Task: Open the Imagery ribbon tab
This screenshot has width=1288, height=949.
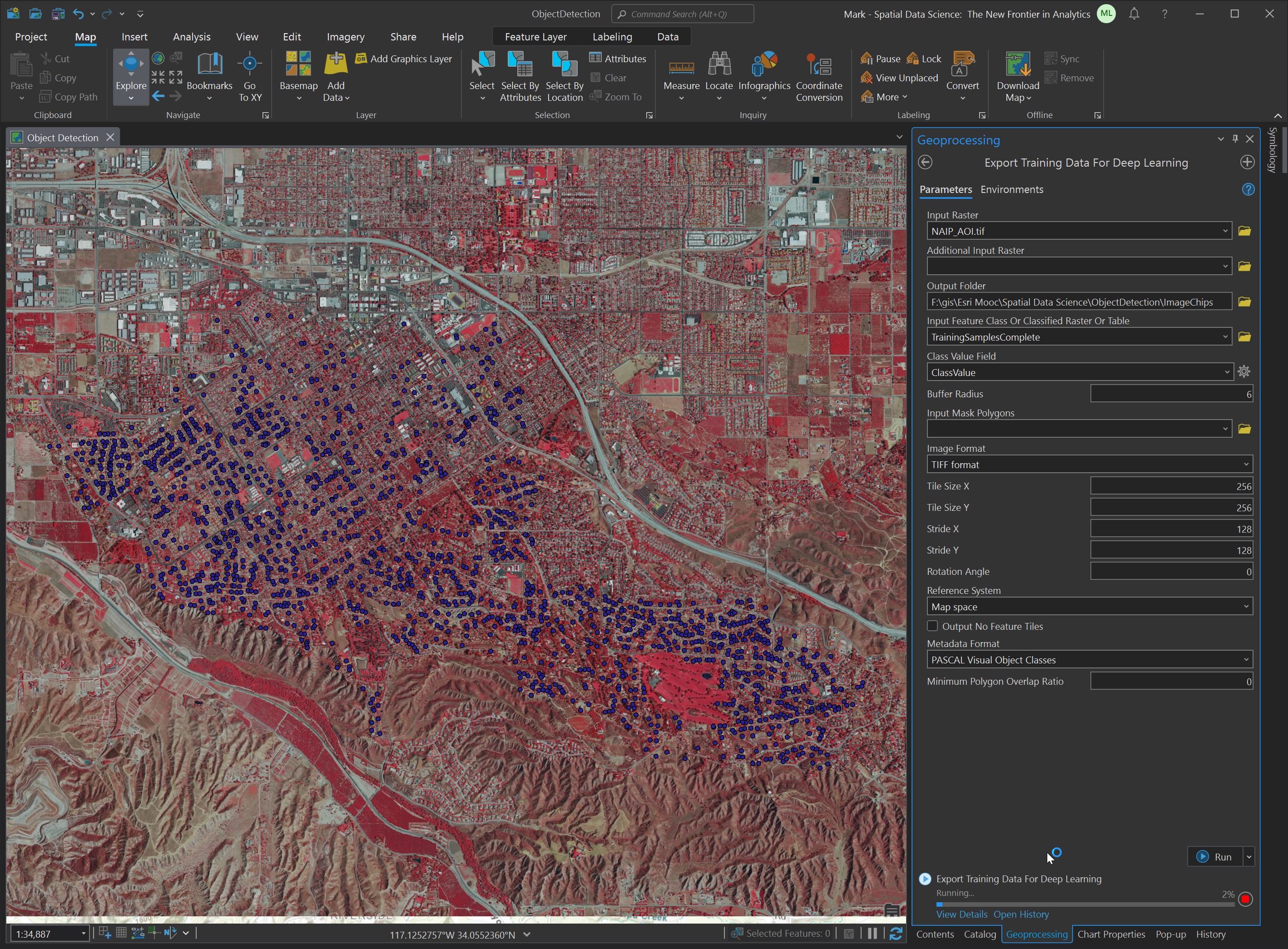Action: pos(345,37)
